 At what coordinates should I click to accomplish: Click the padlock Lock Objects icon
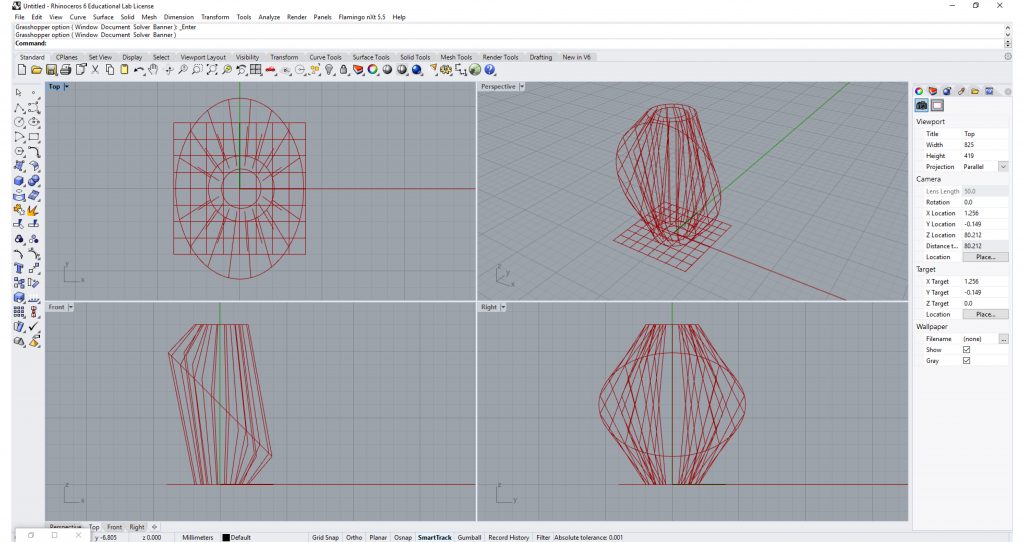pyautogui.click(x=344, y=70)
